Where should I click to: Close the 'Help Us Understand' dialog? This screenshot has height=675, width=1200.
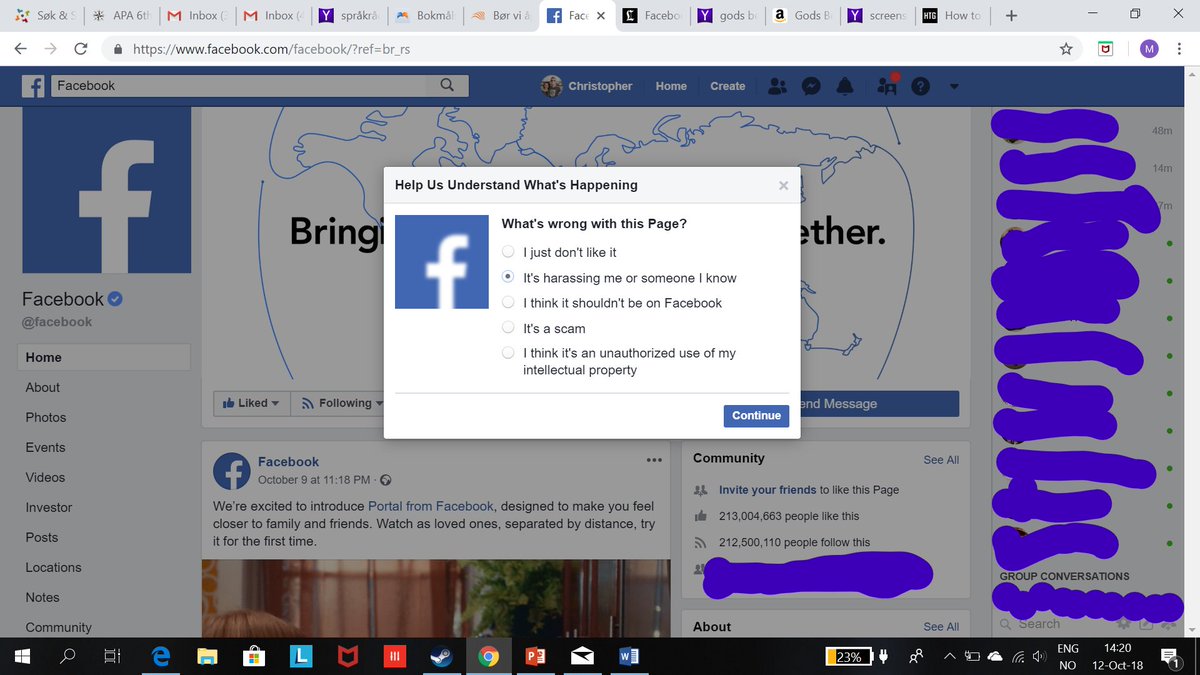click(783, 185)
